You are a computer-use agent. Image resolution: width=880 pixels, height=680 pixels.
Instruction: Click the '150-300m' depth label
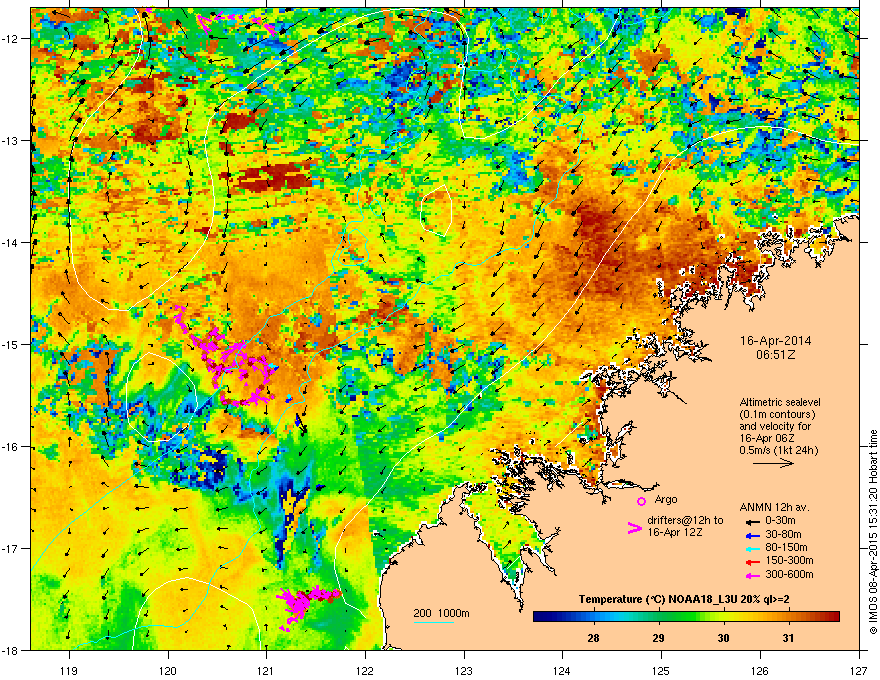click(x=789, y=560)
